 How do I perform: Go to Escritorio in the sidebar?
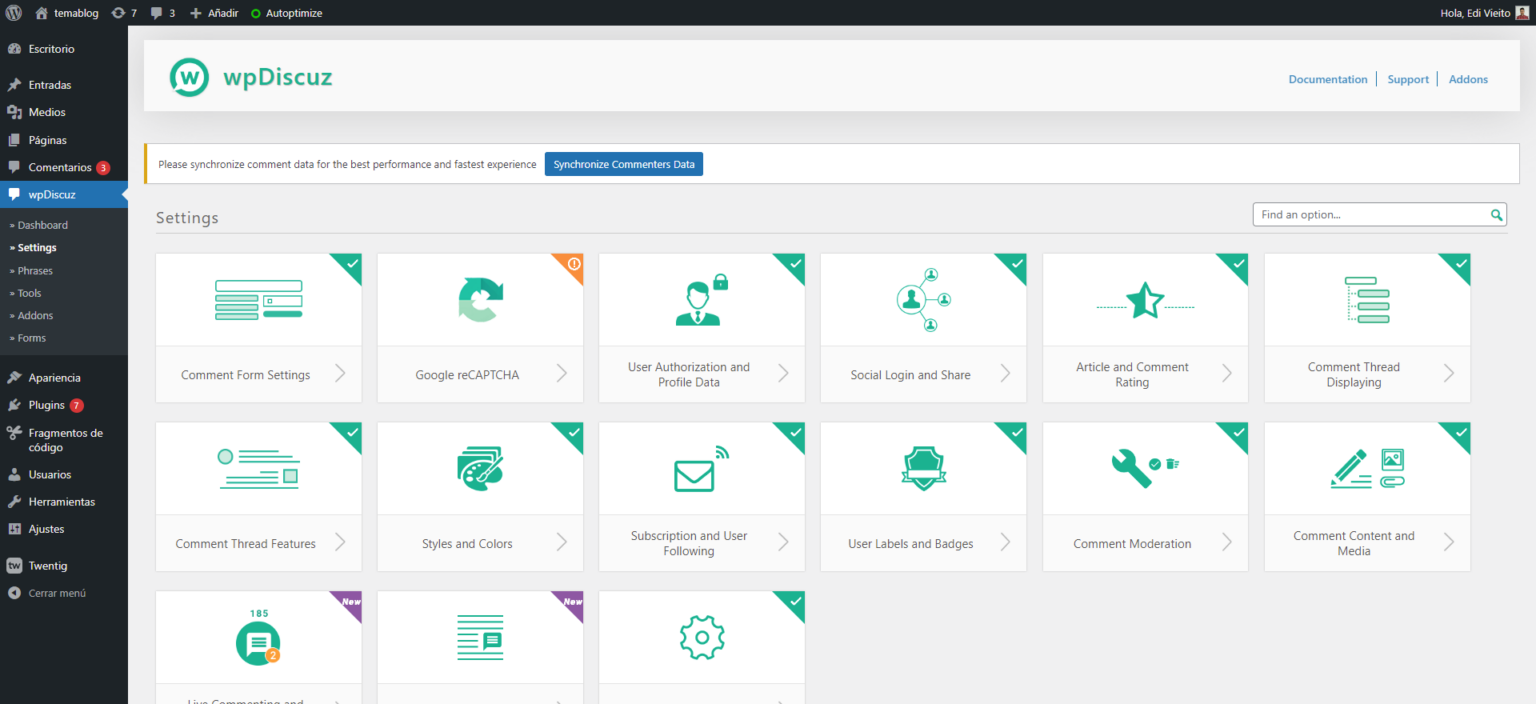(x=64, y=49)
